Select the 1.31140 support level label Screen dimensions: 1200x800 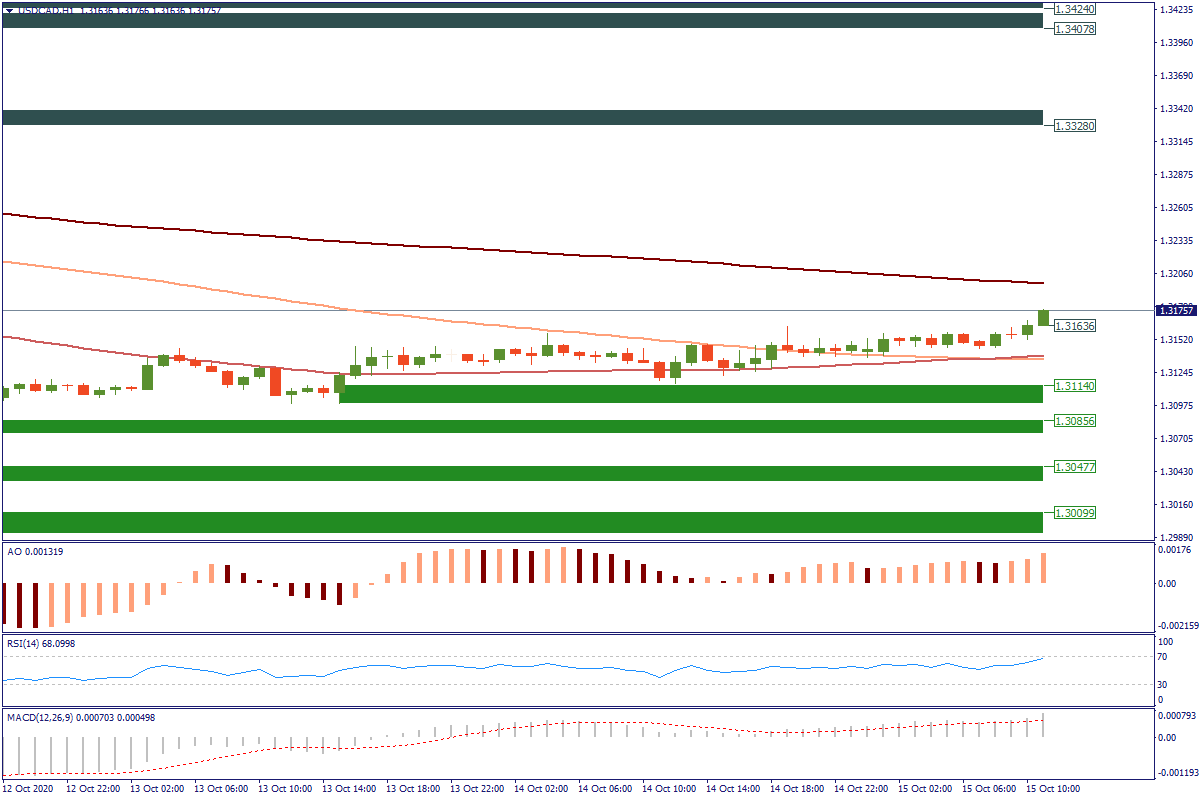pyautogui.click(x=1075, y=386)
